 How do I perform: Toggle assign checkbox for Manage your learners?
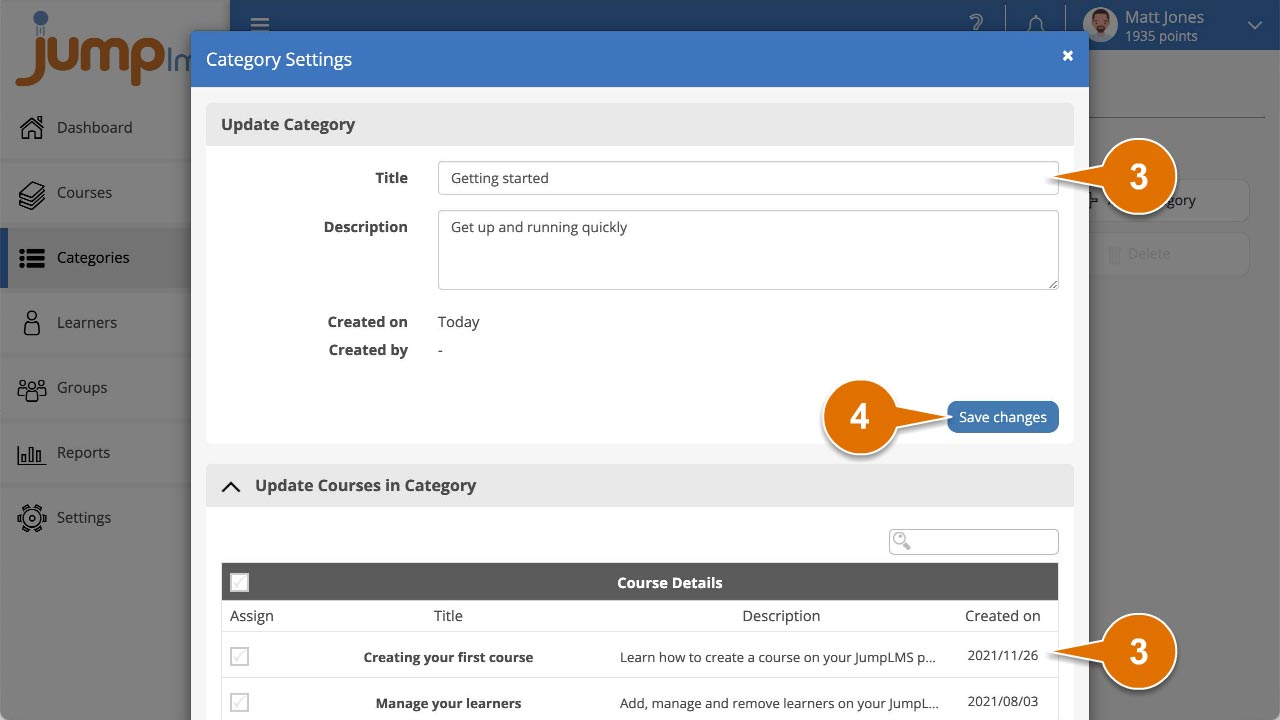click(240, 702)
